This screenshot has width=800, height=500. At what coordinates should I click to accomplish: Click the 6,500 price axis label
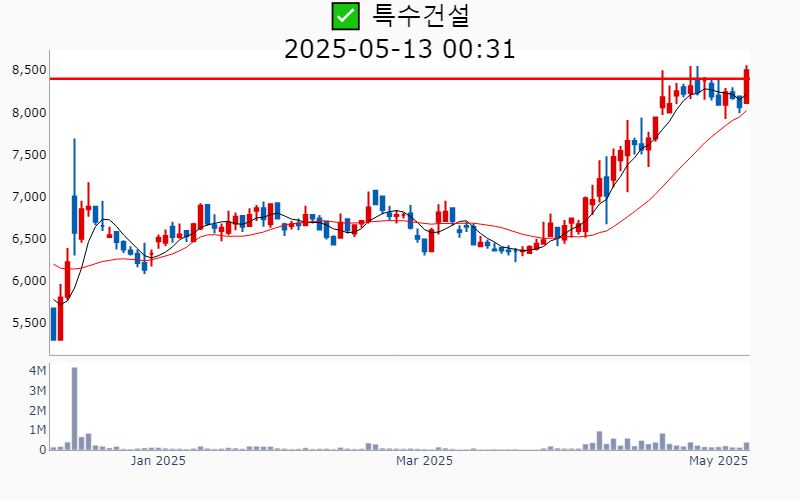29,239
